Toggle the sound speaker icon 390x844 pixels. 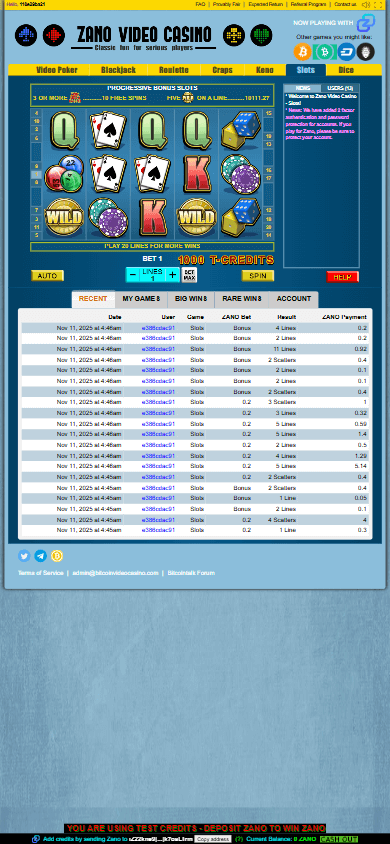(366, 4)
